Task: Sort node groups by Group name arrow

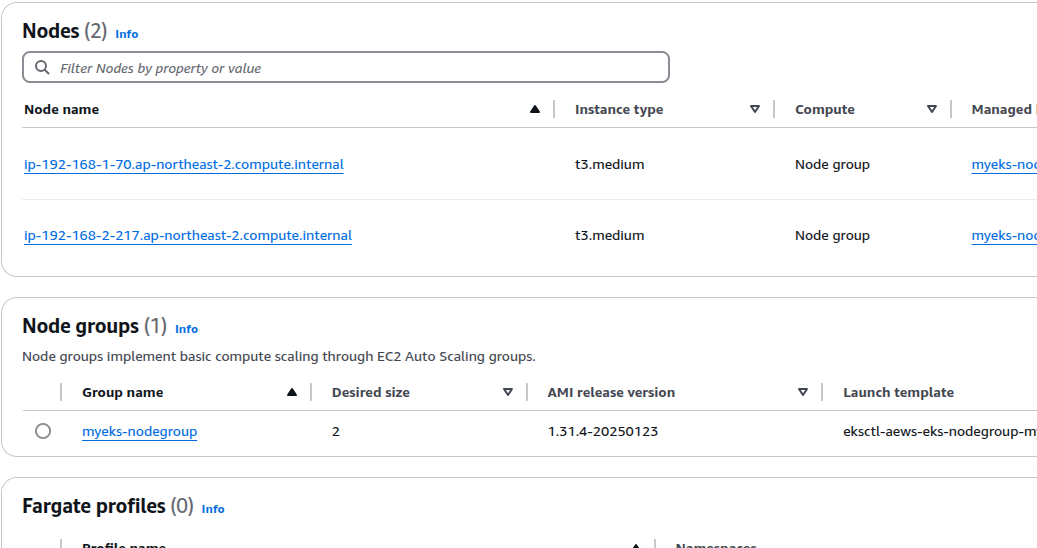Action: click(292, 393)
